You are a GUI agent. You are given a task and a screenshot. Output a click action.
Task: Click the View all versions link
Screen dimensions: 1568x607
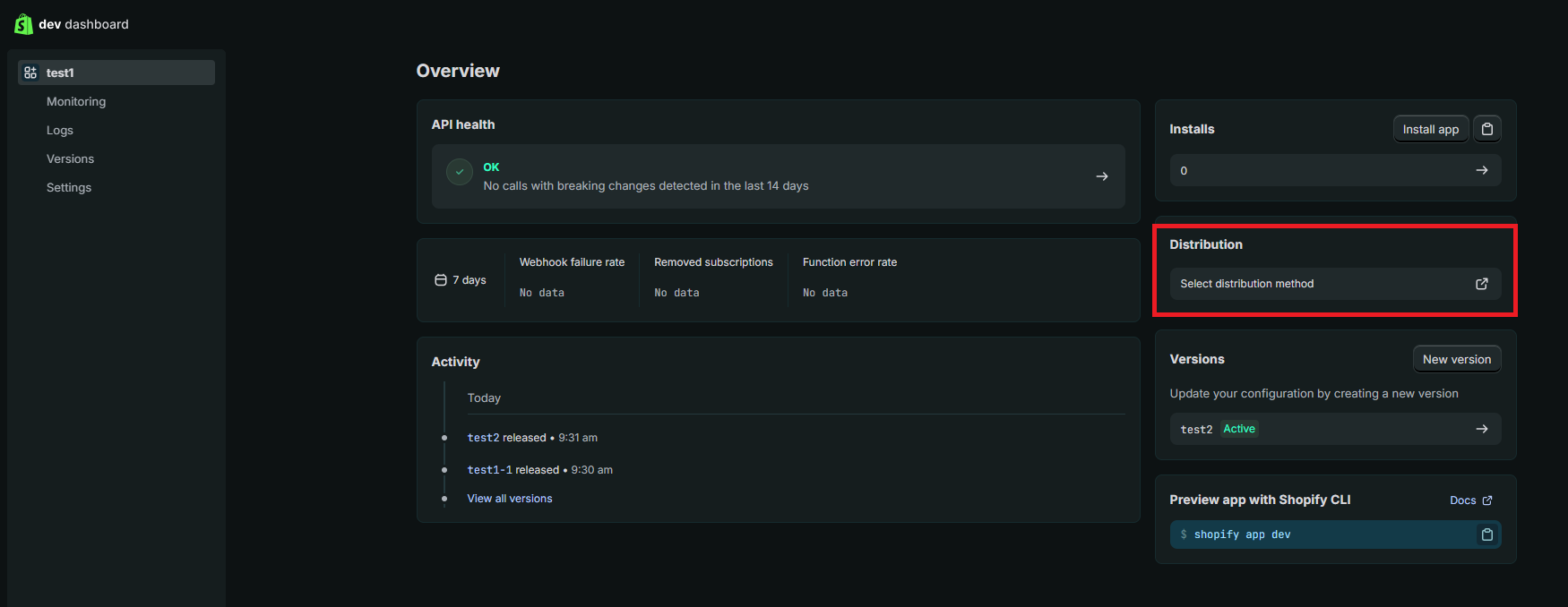[509, 499]
